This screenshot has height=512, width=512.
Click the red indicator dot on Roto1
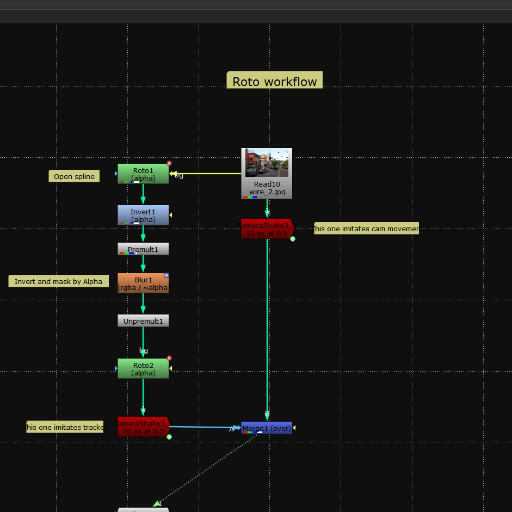pos(169,163)
